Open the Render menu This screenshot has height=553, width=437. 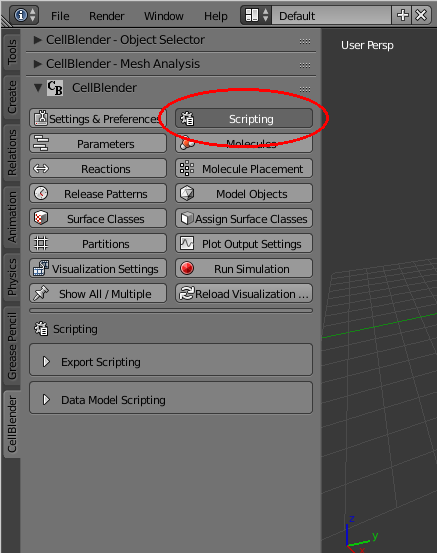click(x=107, y=16)
